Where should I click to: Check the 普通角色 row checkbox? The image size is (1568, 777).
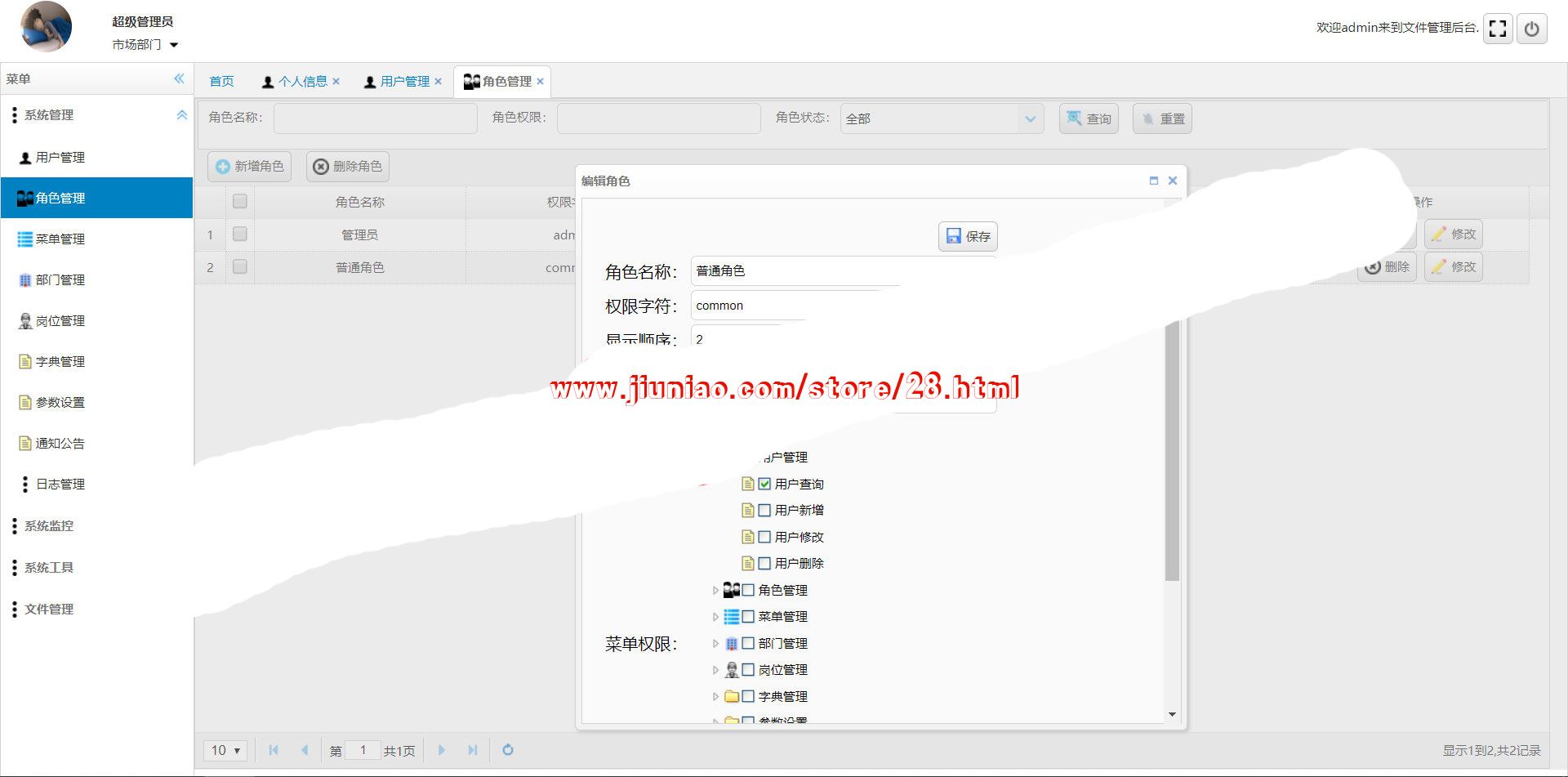[x=239, y=266]
